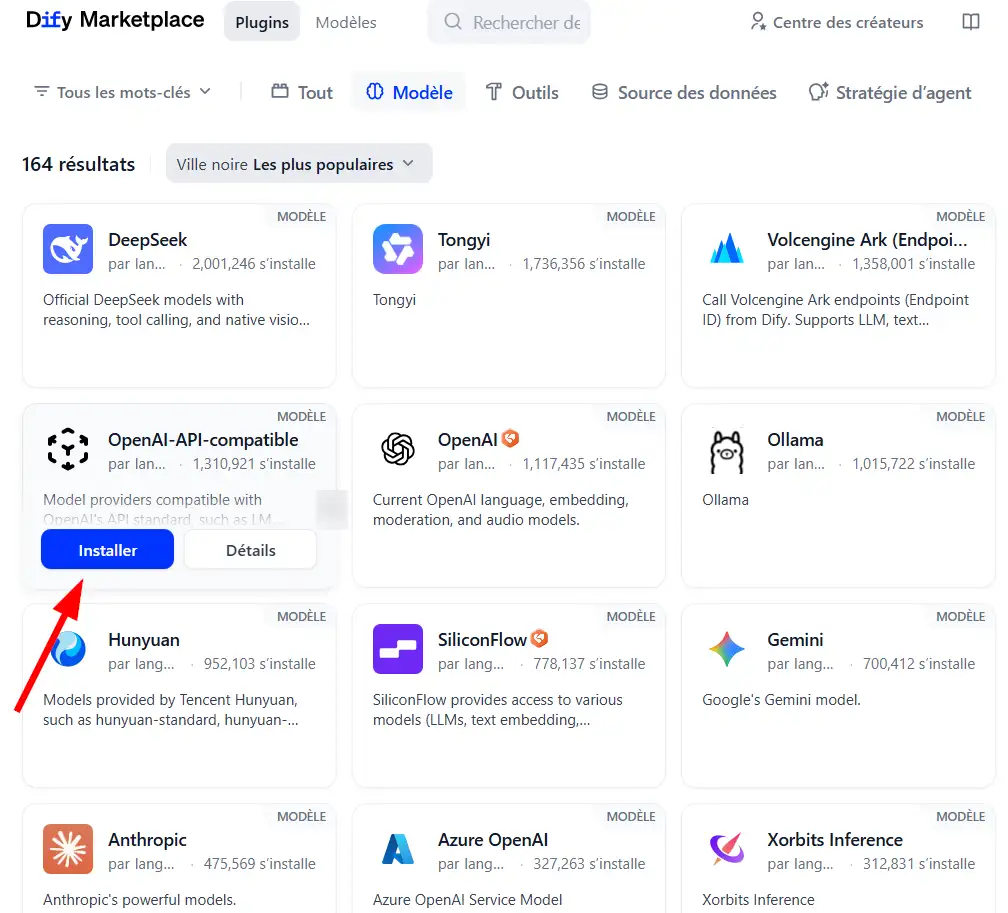The height and width of the screenshot is (913, 1008).
Task: Open the Les plus populaires sort dropdown
Action: [x=299, y=164]
